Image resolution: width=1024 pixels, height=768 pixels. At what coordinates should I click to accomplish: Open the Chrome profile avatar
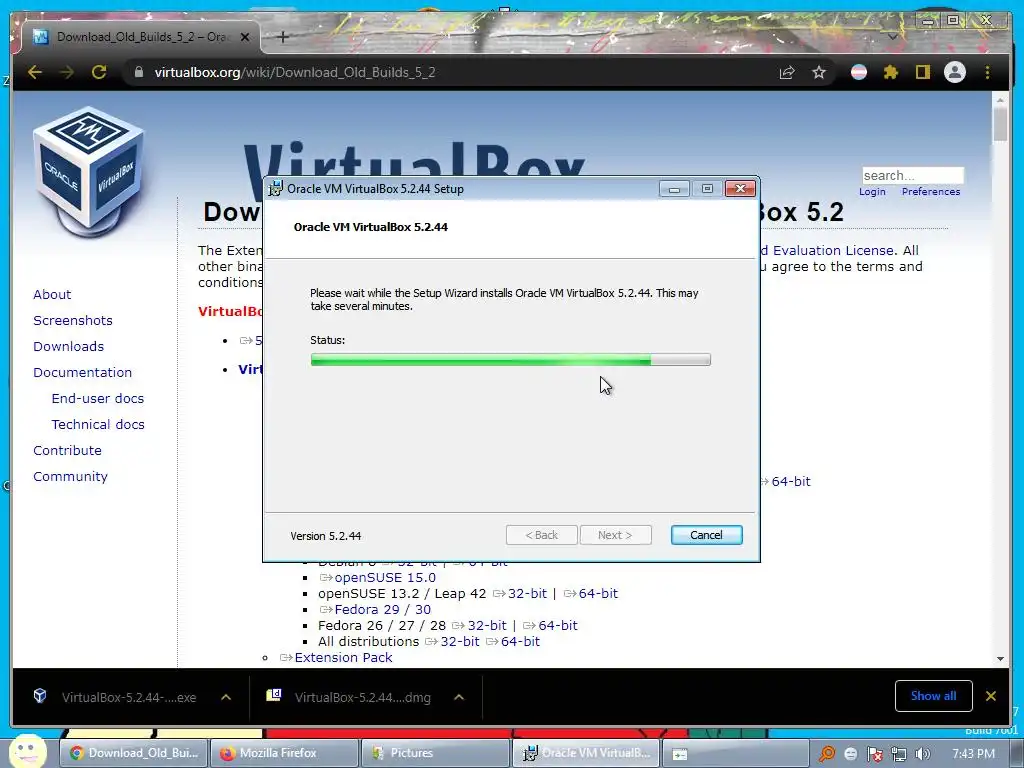coord(955,72)
